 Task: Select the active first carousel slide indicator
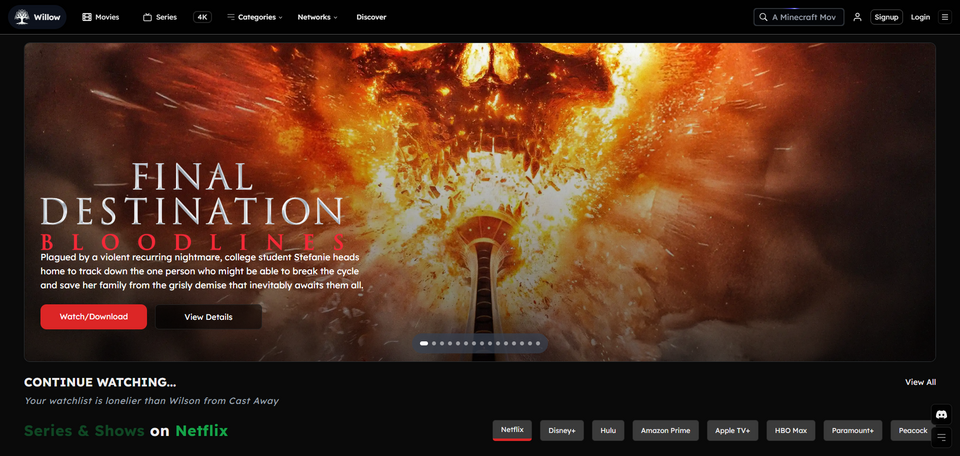424,343
